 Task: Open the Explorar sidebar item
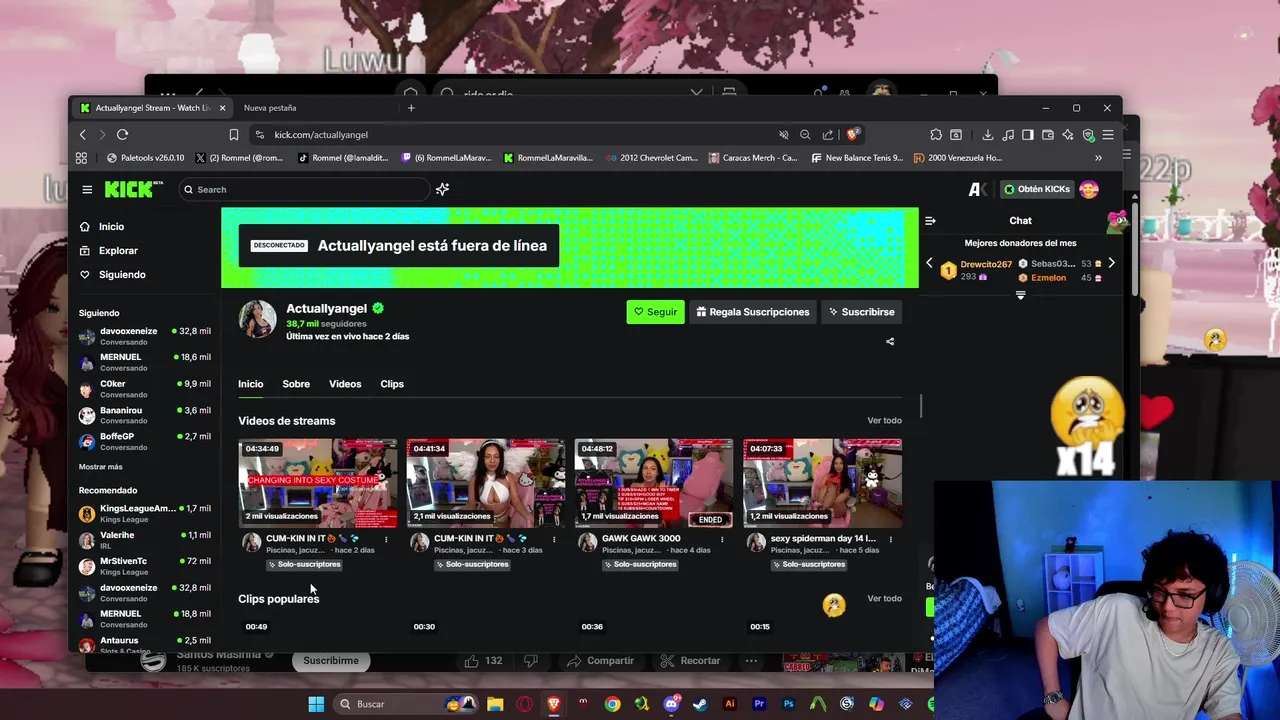[x=118, y=251]
